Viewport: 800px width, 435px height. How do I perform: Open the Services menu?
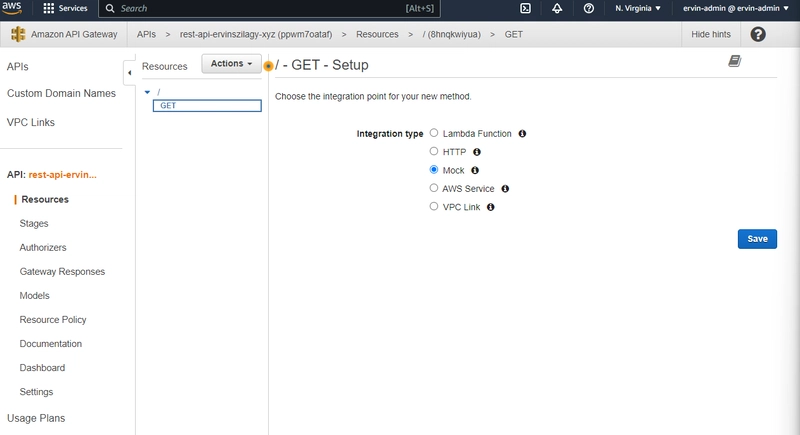click(65, 8)
